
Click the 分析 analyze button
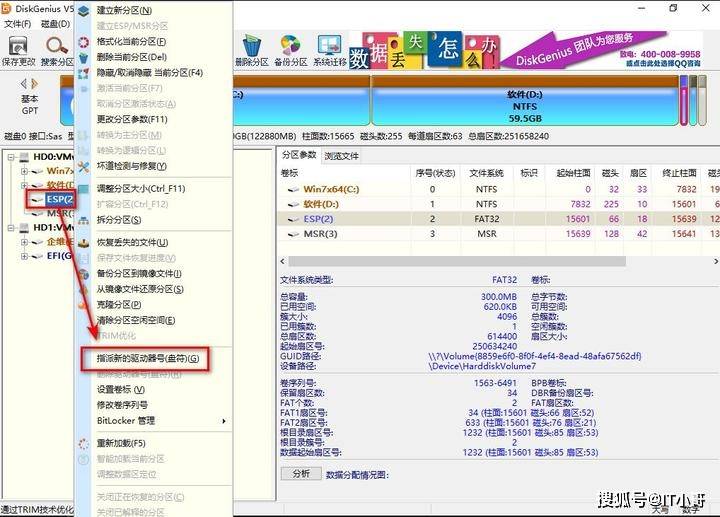point(301,474)
